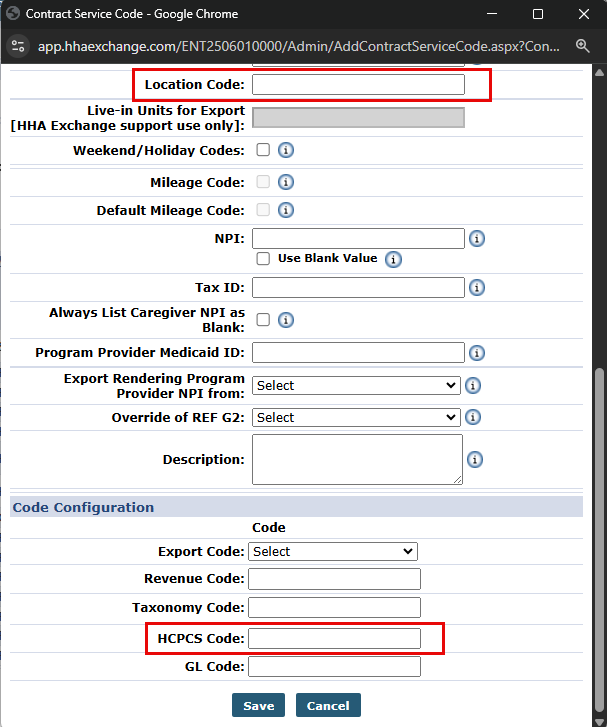Click info icon next to Default Mileage Code

[x=286, y=210]
